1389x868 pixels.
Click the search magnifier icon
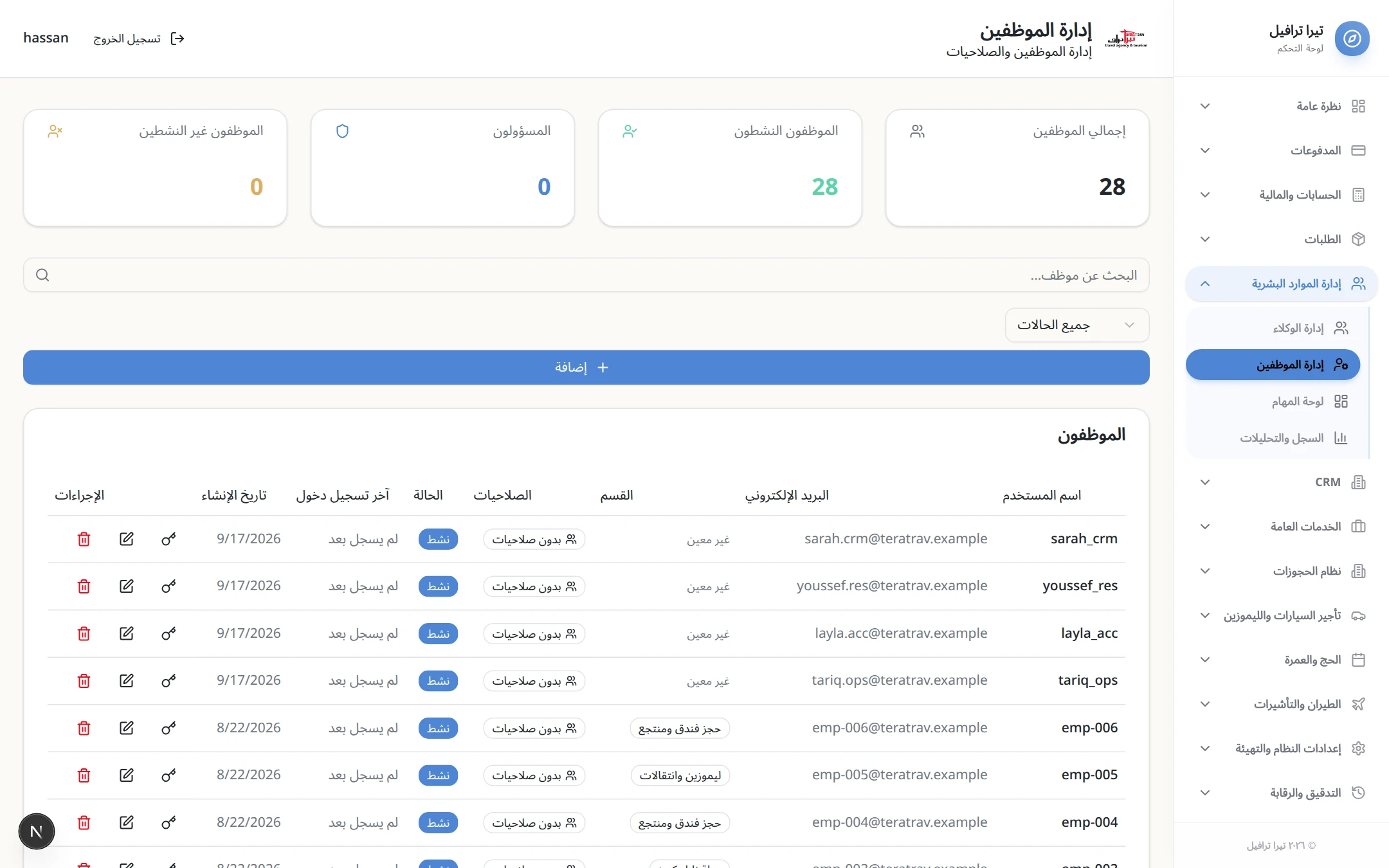coord(42,275)
